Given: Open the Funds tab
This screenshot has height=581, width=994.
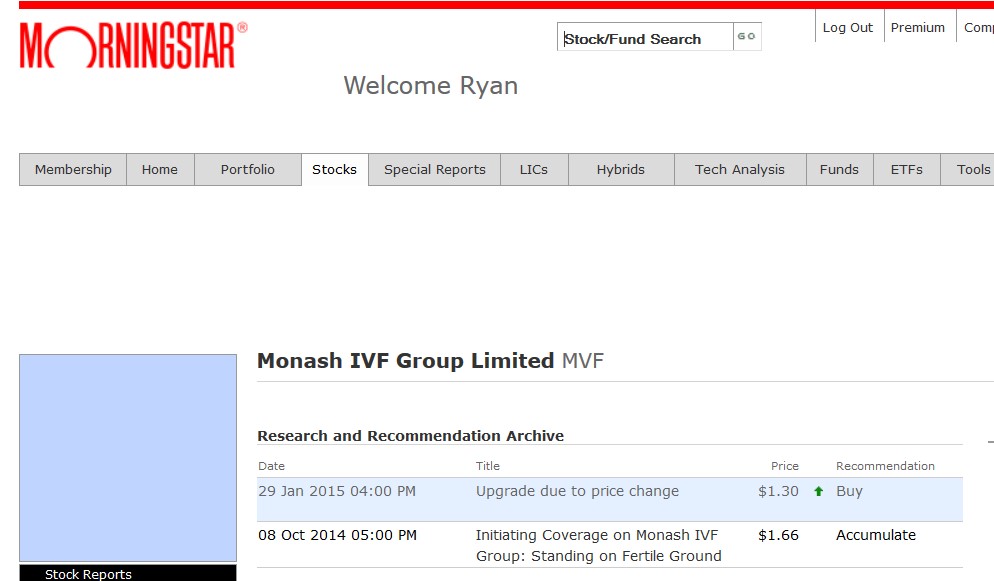Looking at the screenshot, I should [839, 170].
